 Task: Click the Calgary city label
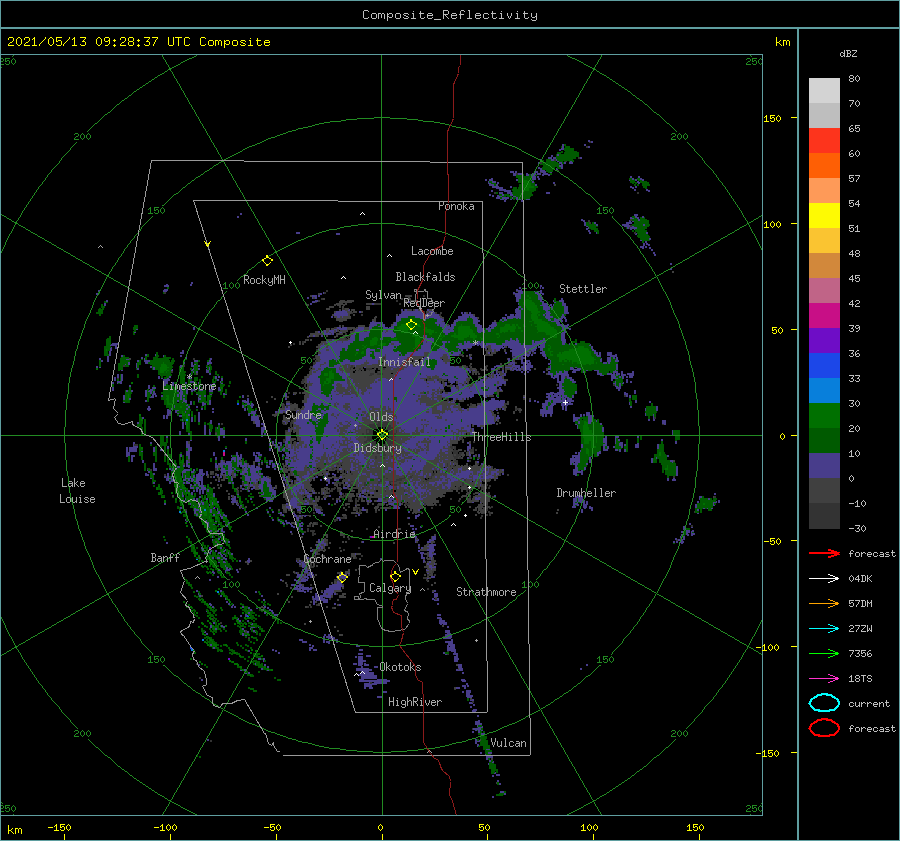pos(390,588)
